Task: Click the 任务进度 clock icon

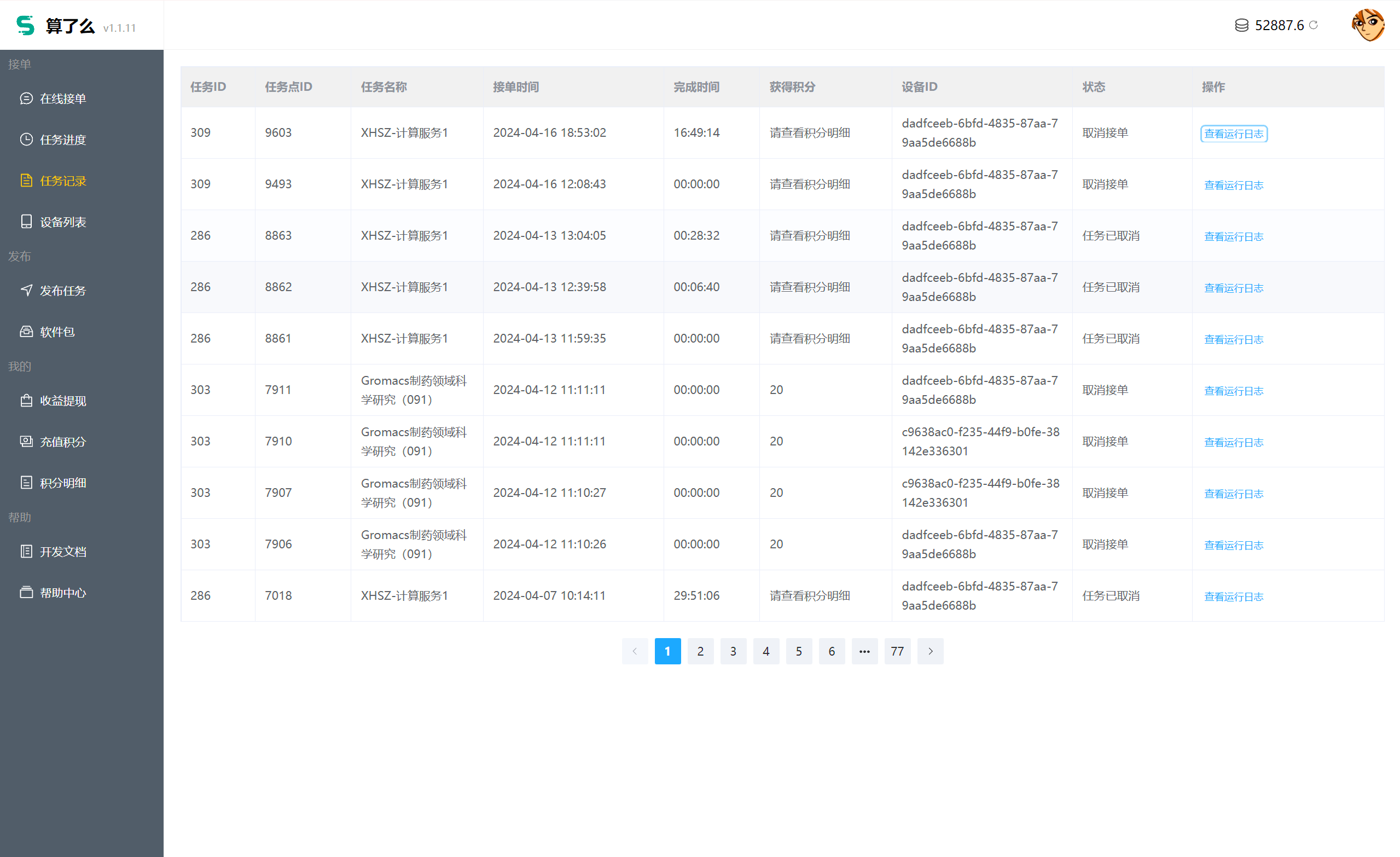Action: (x=26, y=139)
